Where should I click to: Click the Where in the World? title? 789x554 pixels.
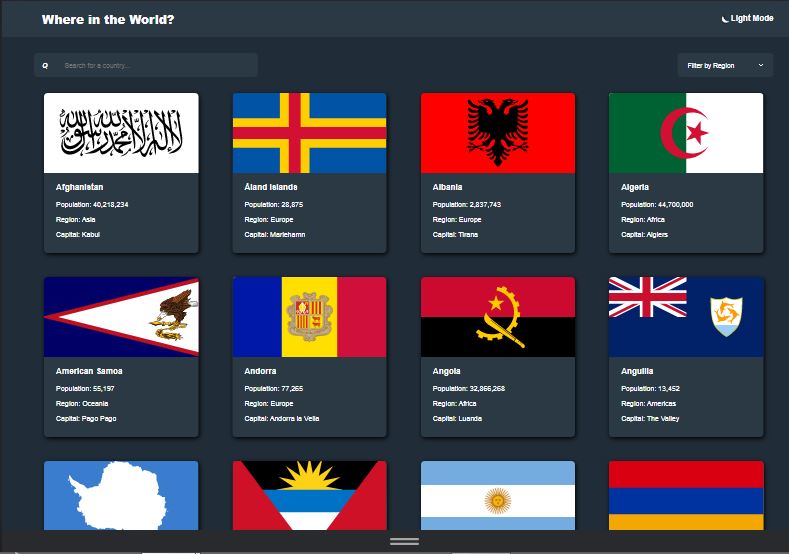click(108, 19)
